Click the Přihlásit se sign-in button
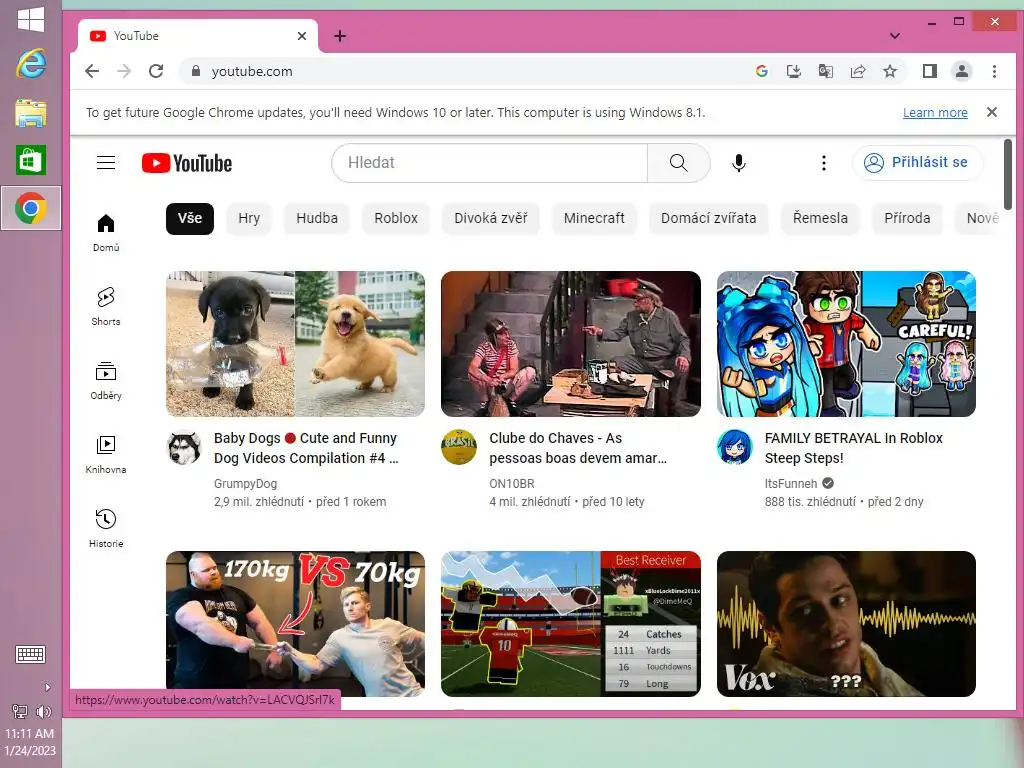The image size is (1024, 768). click(917, 163)
